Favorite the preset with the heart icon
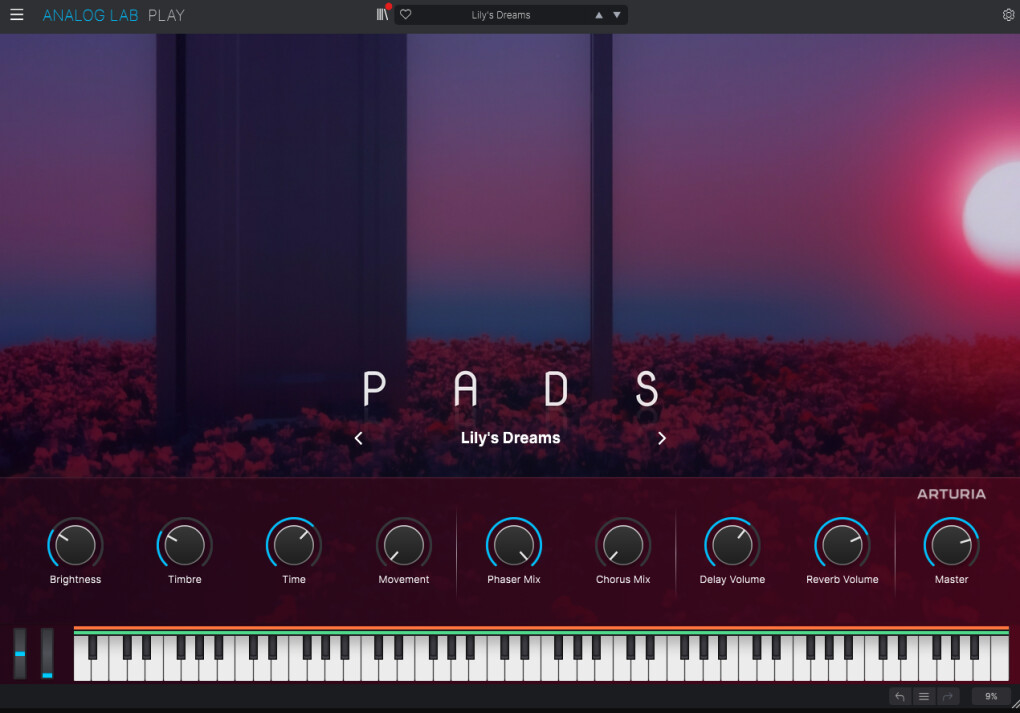The width and height of the screenshot is (1020, 713). coord(406,15)
